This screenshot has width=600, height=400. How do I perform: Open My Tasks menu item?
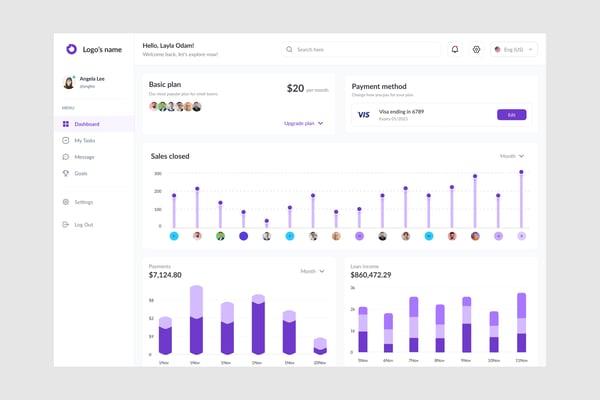click(x=94, y=140)
